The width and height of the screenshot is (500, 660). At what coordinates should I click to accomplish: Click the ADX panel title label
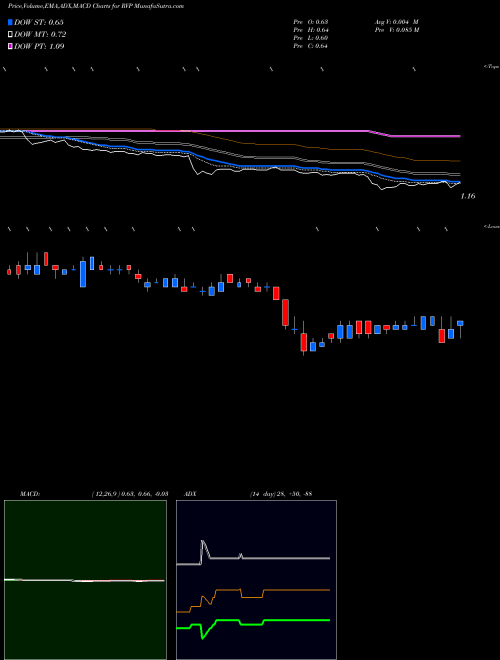click(x=190, y=494)
